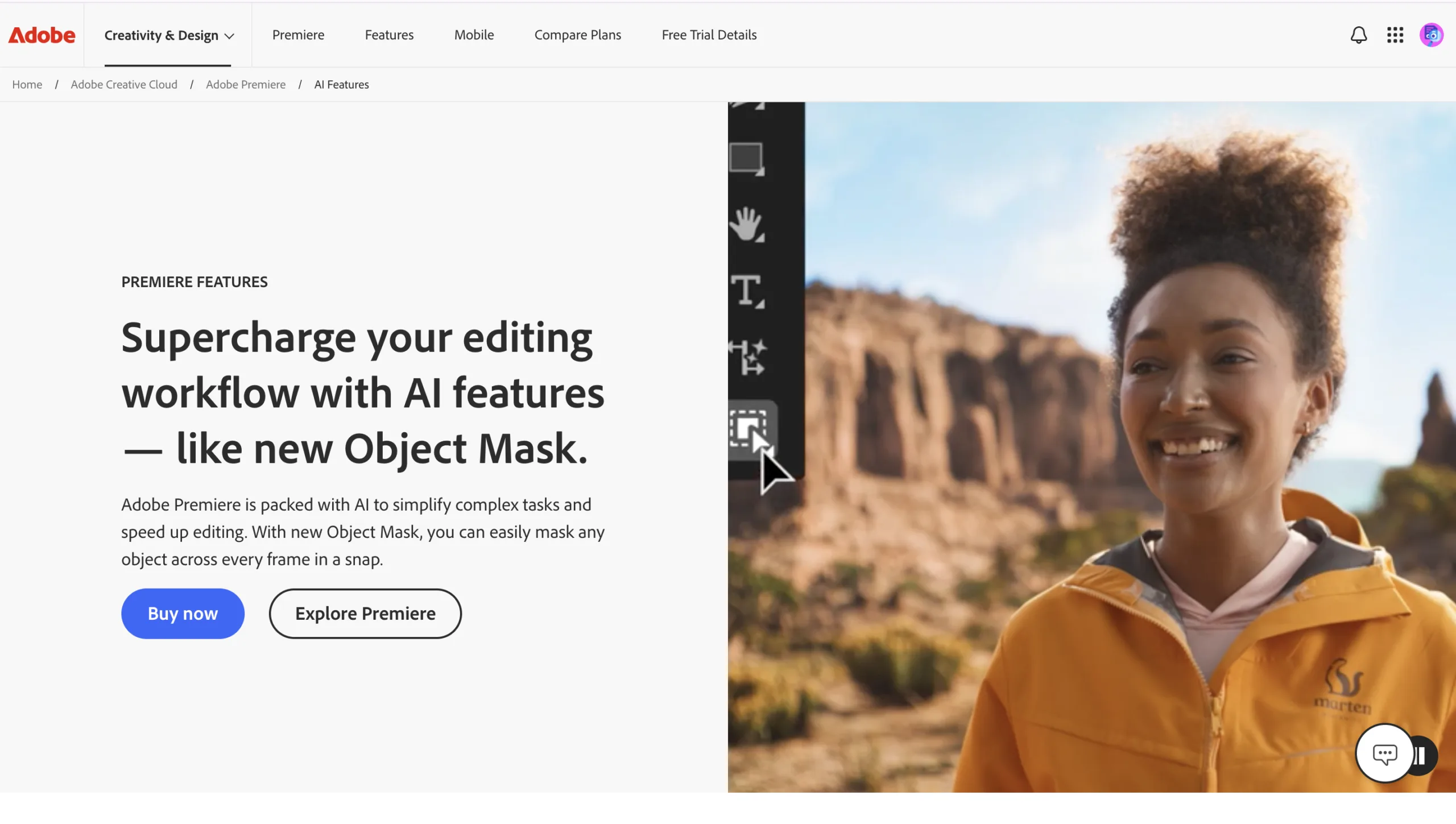This screenshot has height=824, width=1456.
Task: Open Adobe Premiere breadcrumb
Action: coord(246,84)
